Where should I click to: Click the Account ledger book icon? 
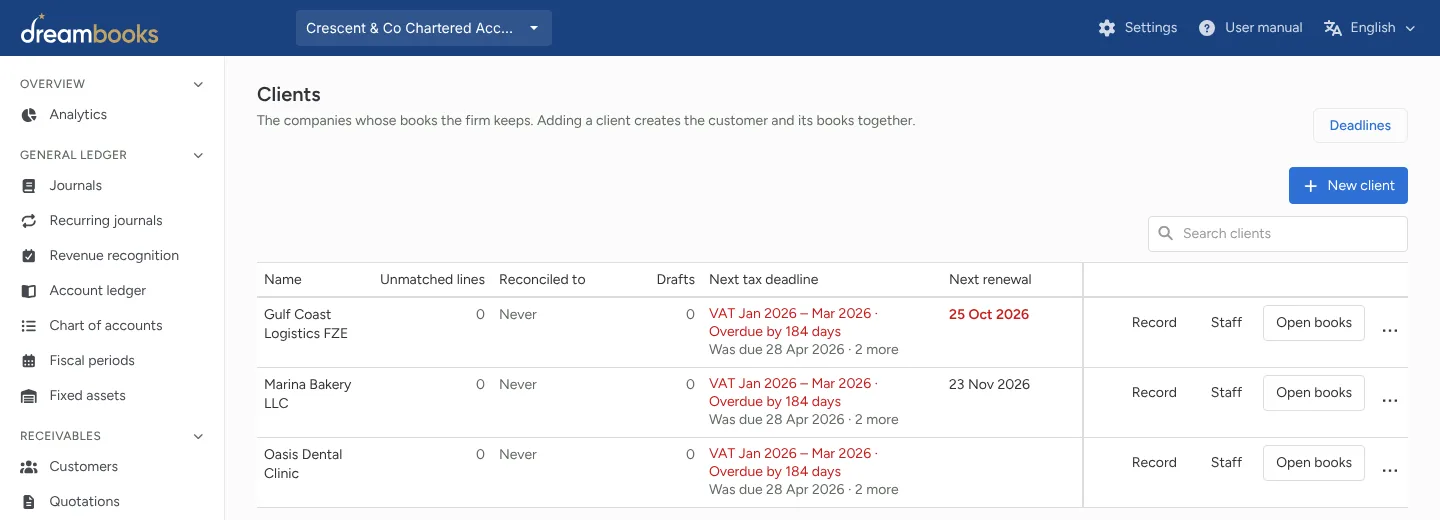tap(29, 291)
